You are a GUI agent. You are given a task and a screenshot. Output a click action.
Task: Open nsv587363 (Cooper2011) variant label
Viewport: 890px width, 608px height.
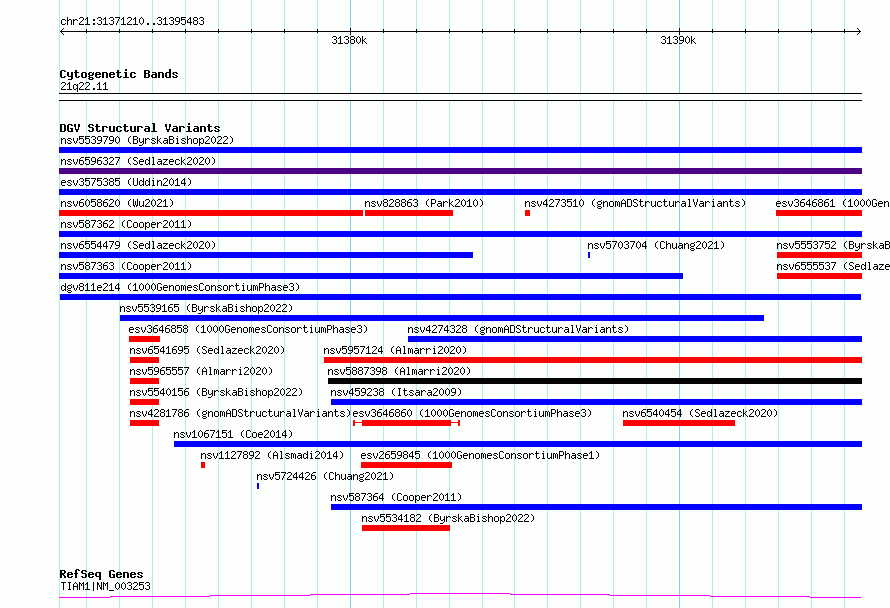point(126,266)
